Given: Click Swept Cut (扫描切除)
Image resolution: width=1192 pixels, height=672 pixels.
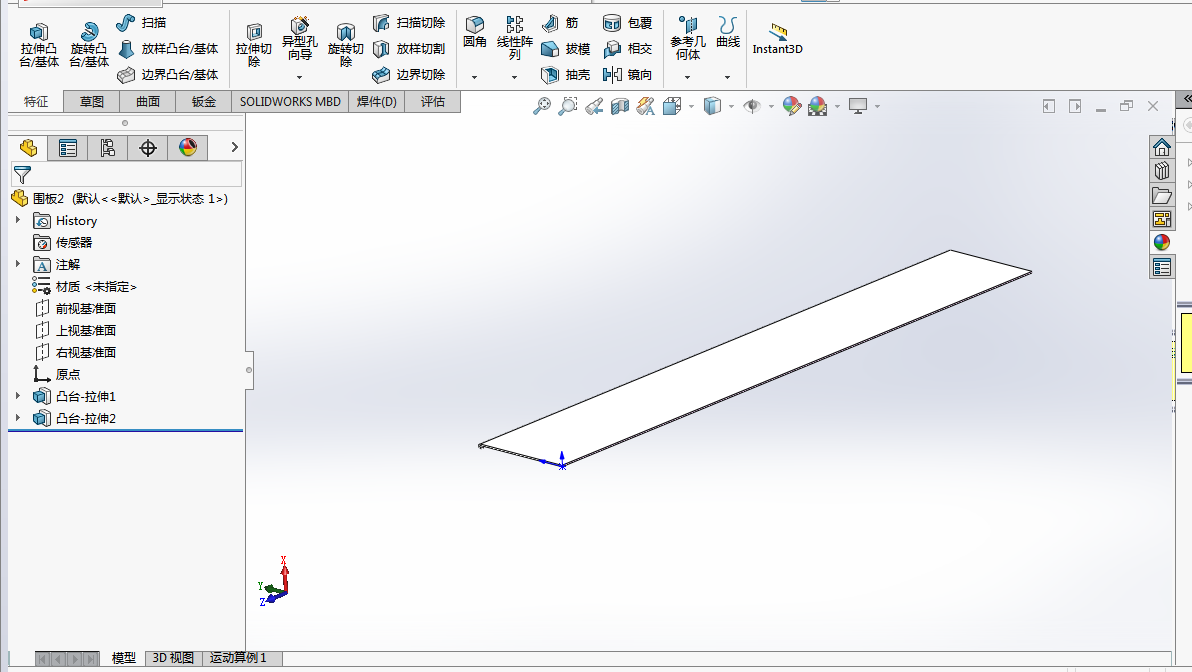Looking at the screenshot, I should [x=409, y=23].
